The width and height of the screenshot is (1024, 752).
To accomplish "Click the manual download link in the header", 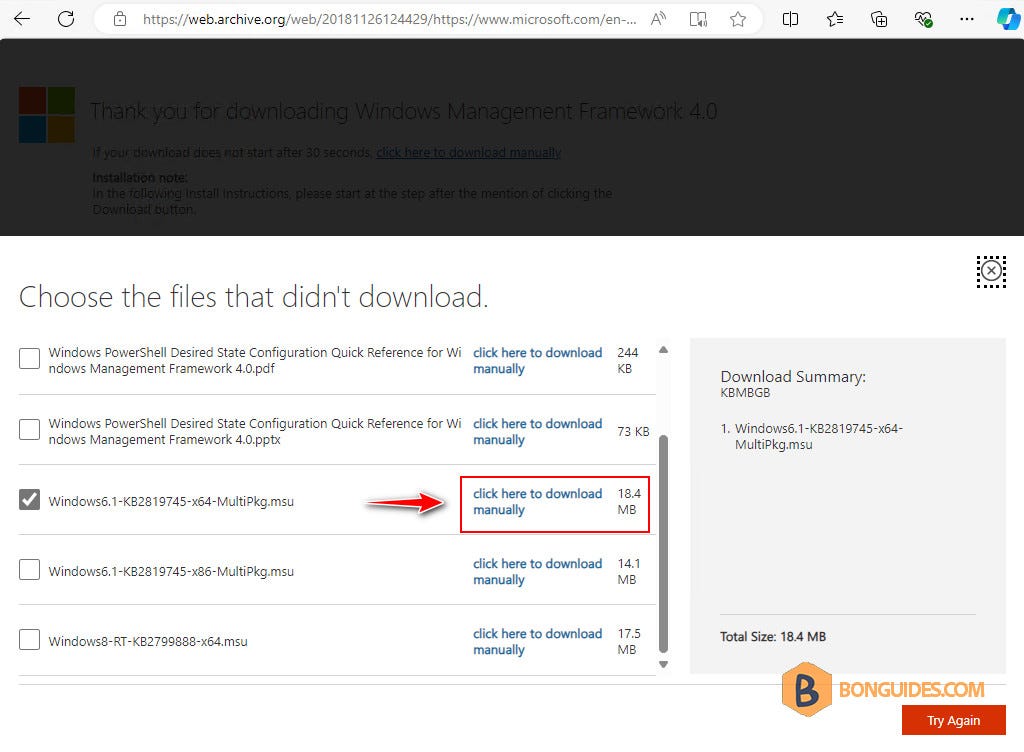I will (x=468, y=152).
